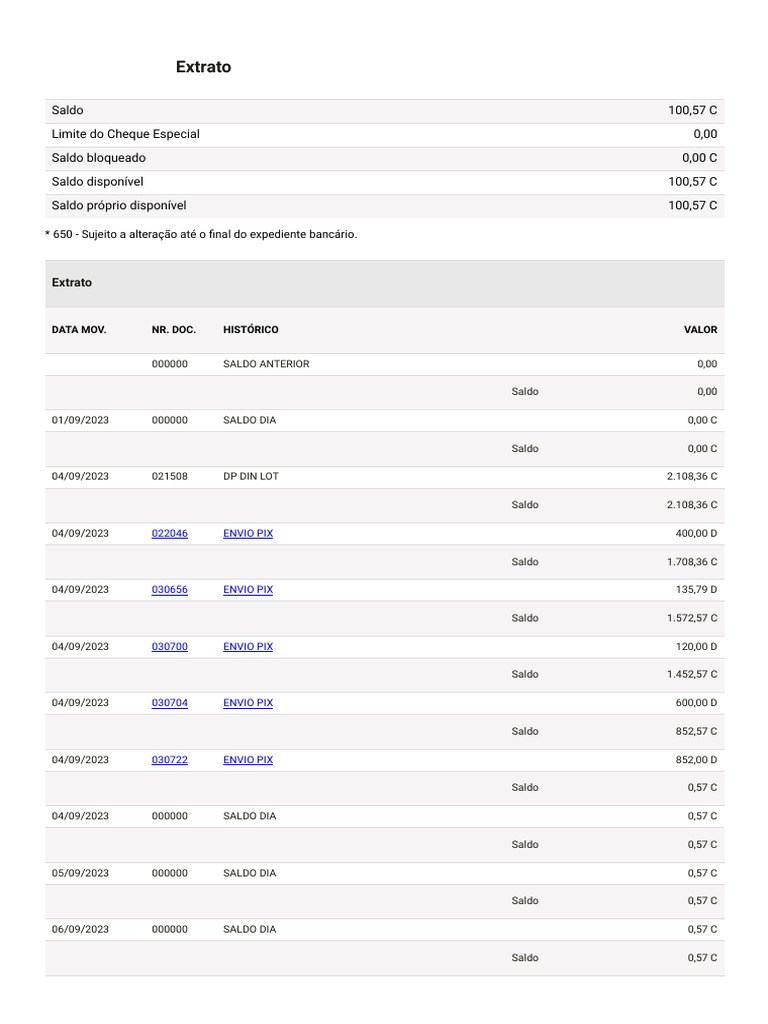The image size is (768, 1024).
Task: Click the DATA MOV. column header
Action: pyautogui.click(x=79, y=330)
